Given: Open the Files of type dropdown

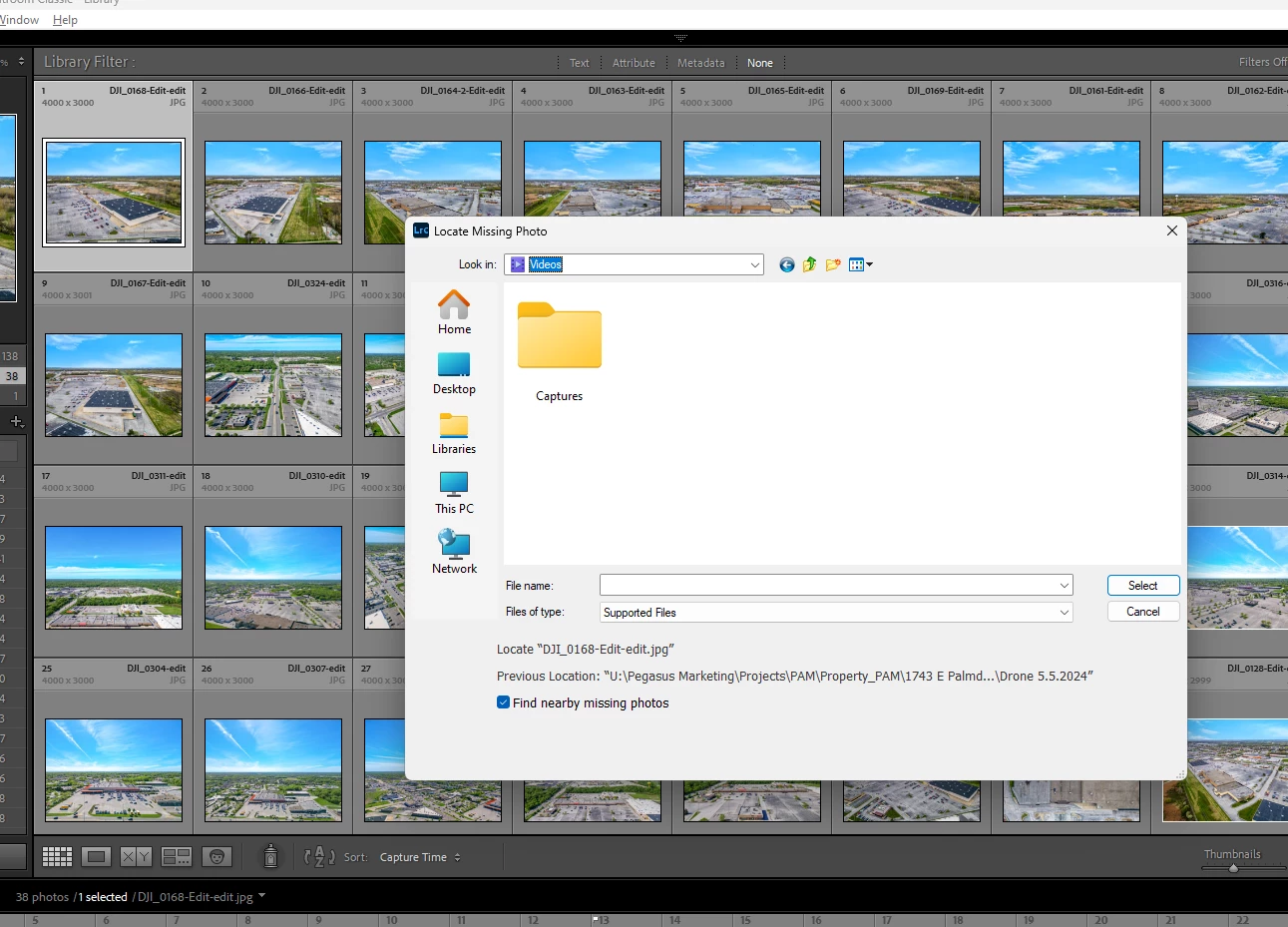Looking at the screenshot, I should pyautogui.click(x=836, y=613).
